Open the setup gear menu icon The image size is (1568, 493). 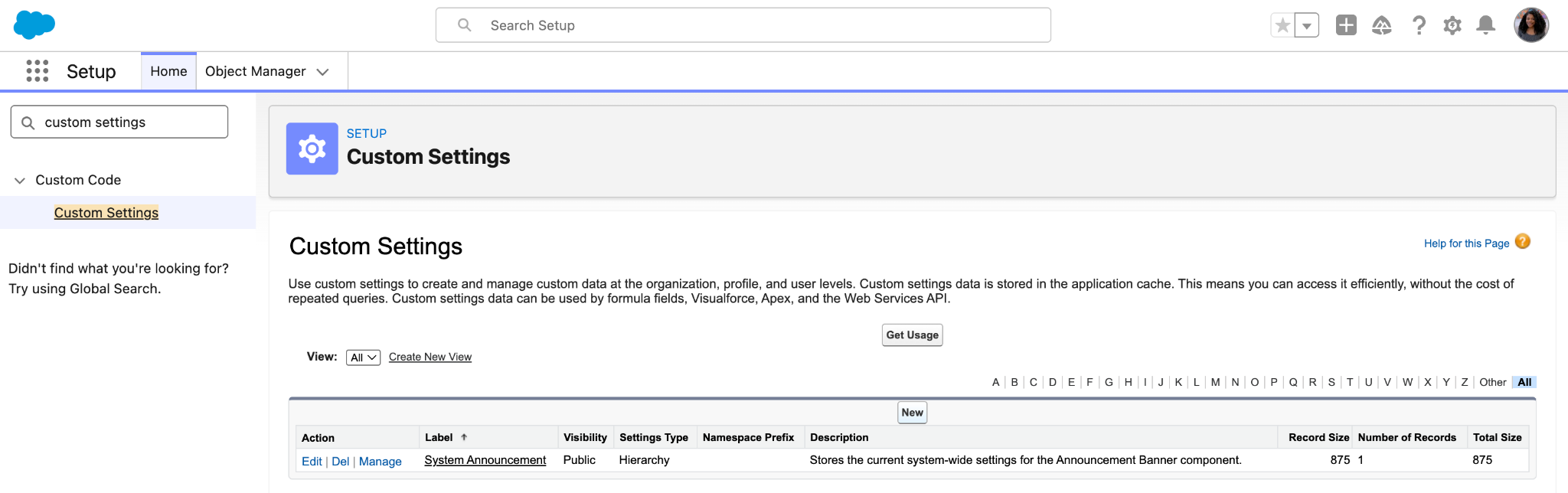click(x=1452, y=25)
